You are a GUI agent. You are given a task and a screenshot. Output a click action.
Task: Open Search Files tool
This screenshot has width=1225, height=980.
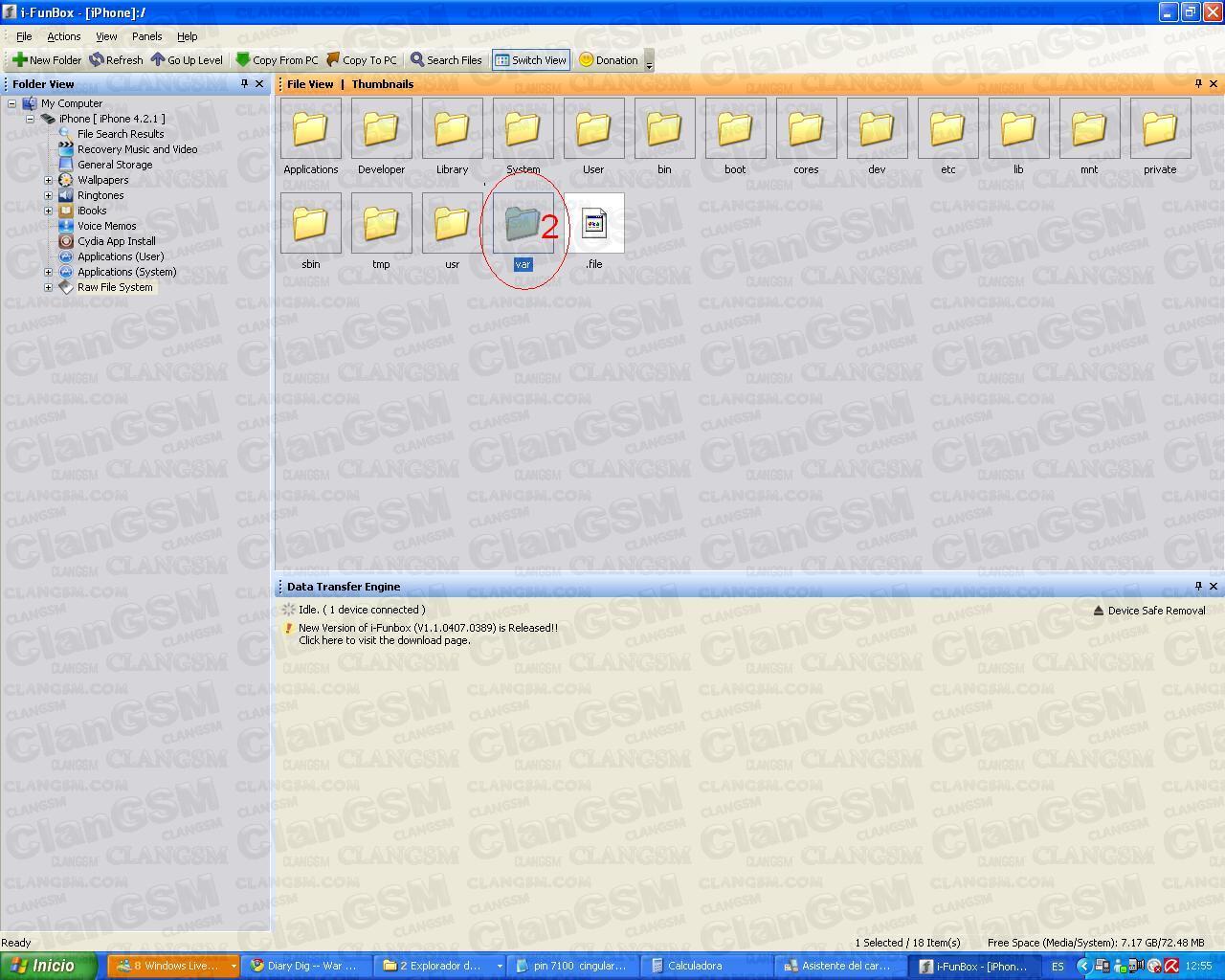click(x=446, y=60)
